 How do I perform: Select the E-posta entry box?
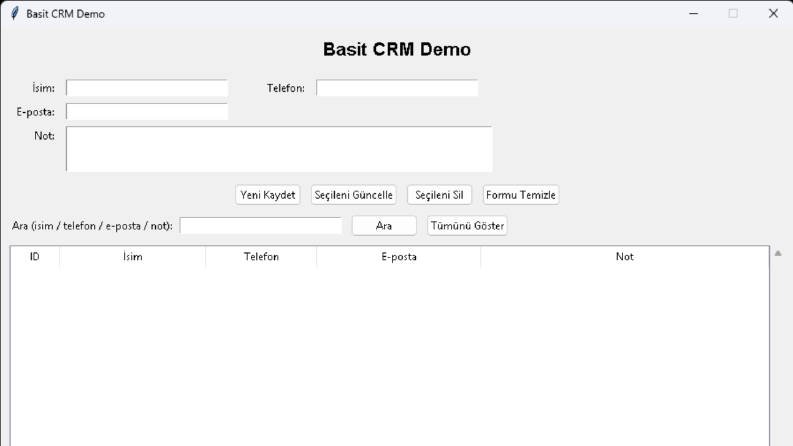tap(147, 112)
